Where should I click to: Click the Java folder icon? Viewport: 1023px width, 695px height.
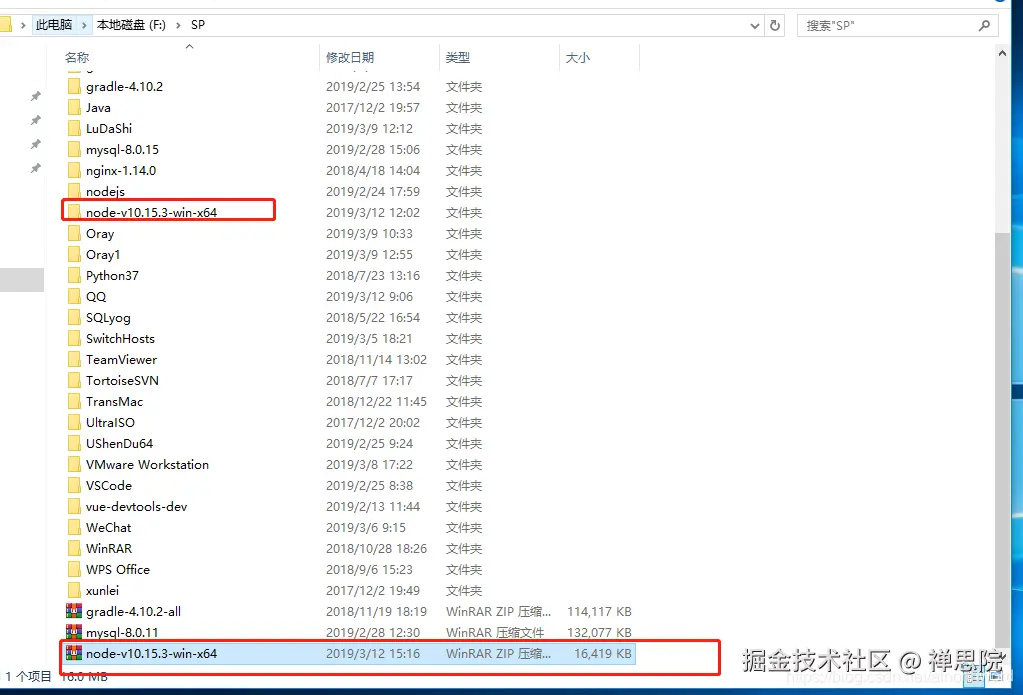point(74,108)
